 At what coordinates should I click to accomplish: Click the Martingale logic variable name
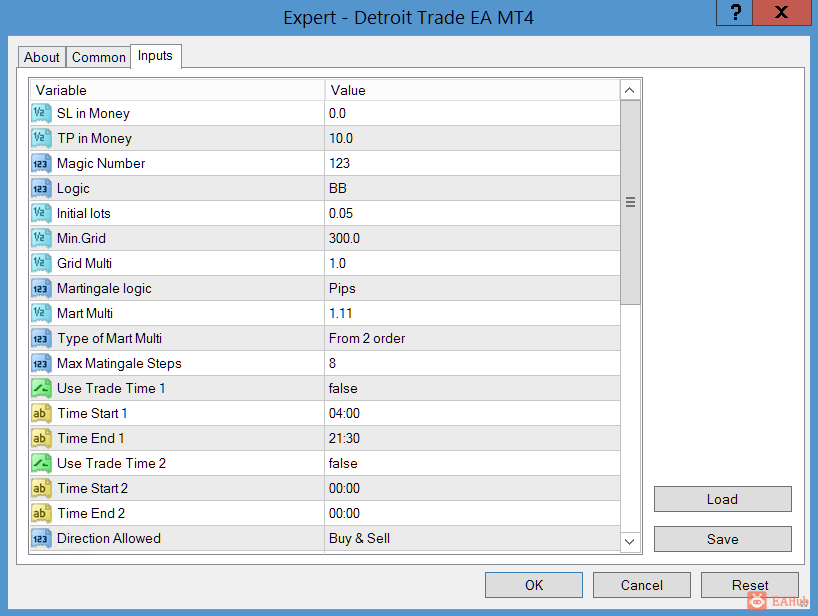[104, 288]
